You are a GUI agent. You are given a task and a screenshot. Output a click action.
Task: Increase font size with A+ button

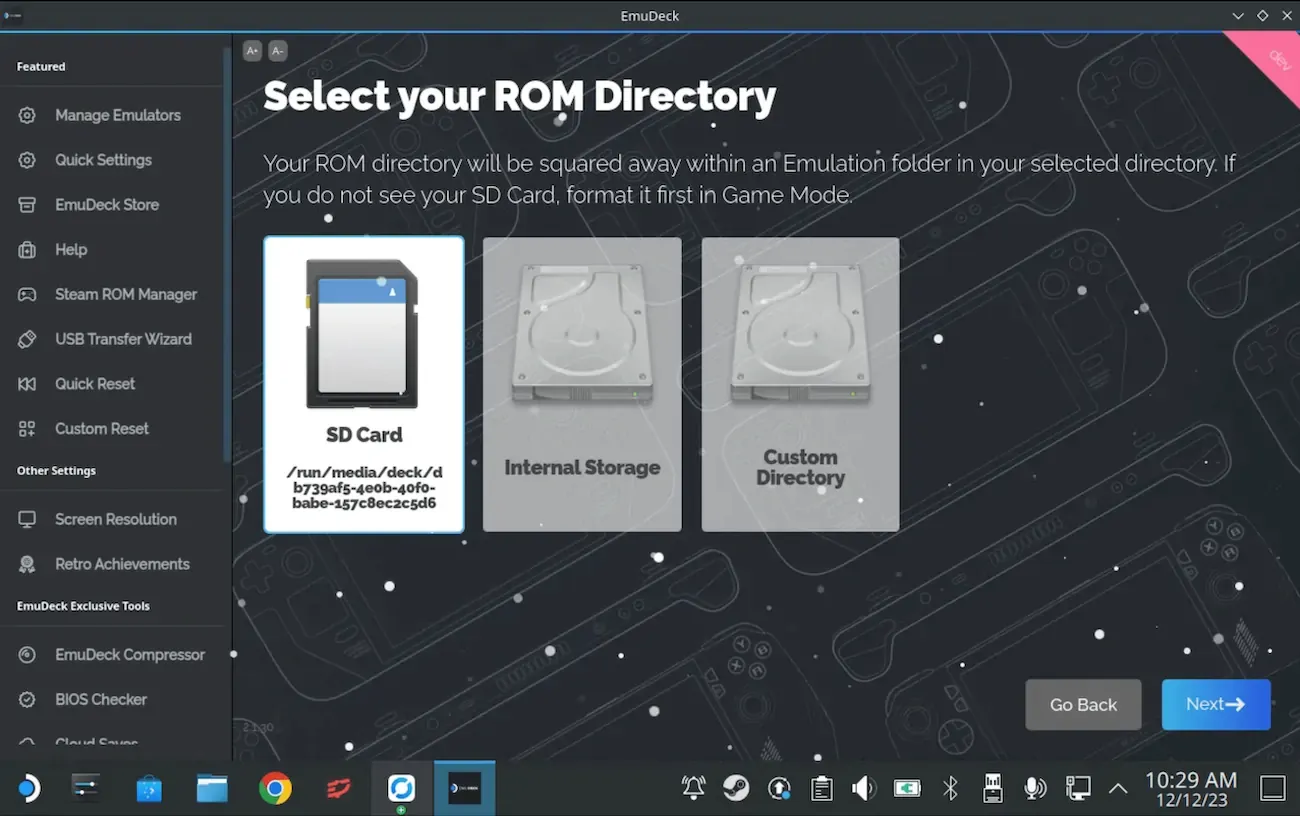pos(252,50)
